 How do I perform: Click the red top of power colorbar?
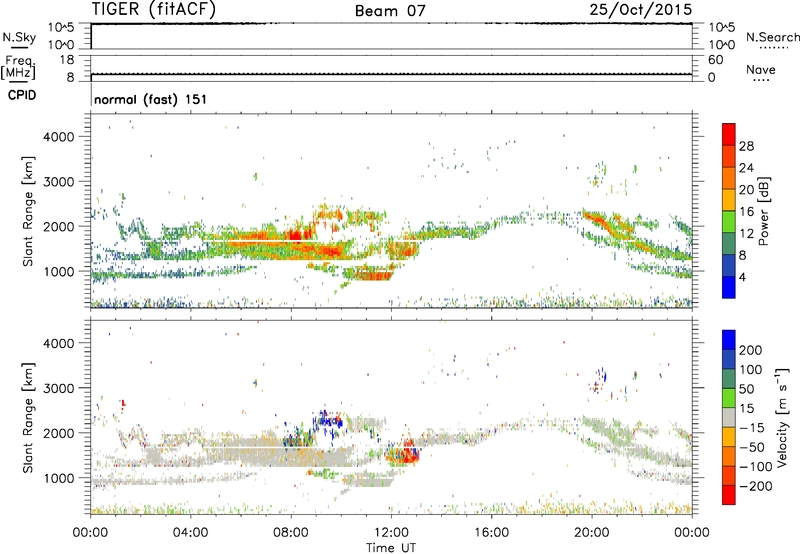click(729, 134)
